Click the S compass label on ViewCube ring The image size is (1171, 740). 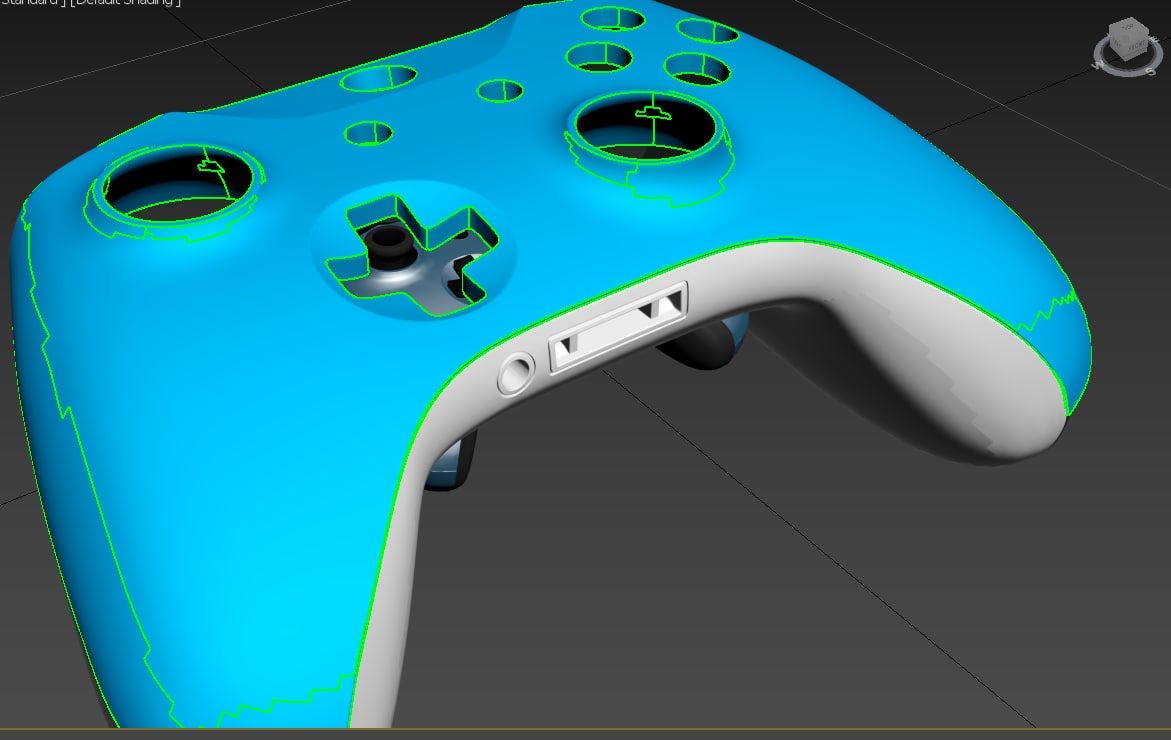click(x=1150, y=71)
